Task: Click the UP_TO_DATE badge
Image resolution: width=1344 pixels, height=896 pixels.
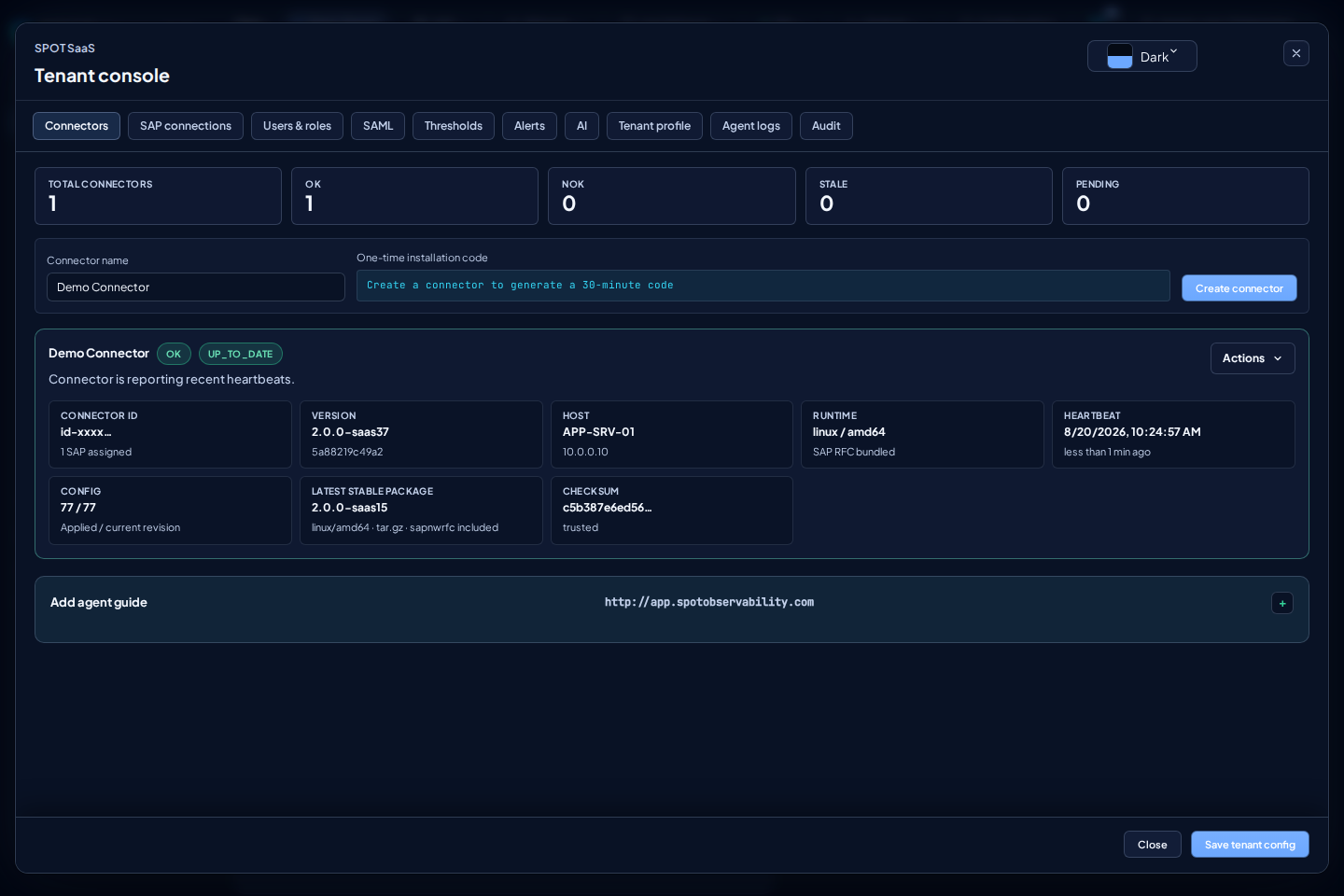Action: (240, 355)
